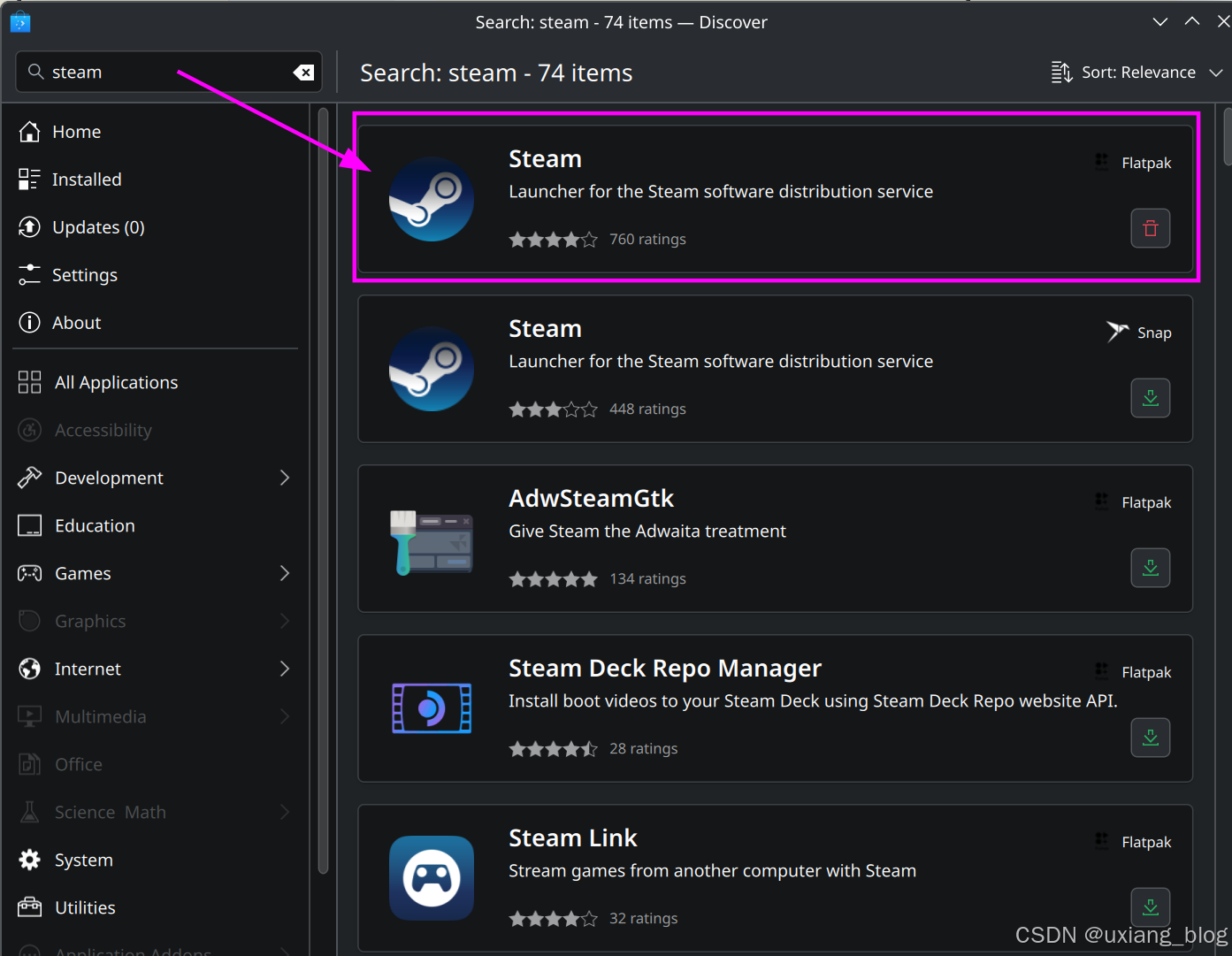Expand the Games category chevron
This screenshot has width=1232, height=956.
tap(285, 573)
